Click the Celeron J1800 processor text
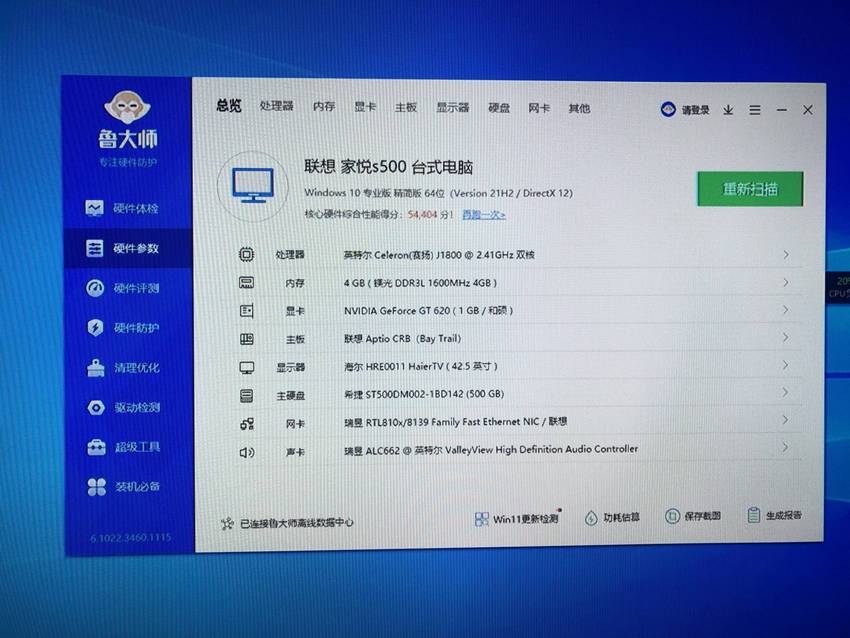 tap(439, 255)
